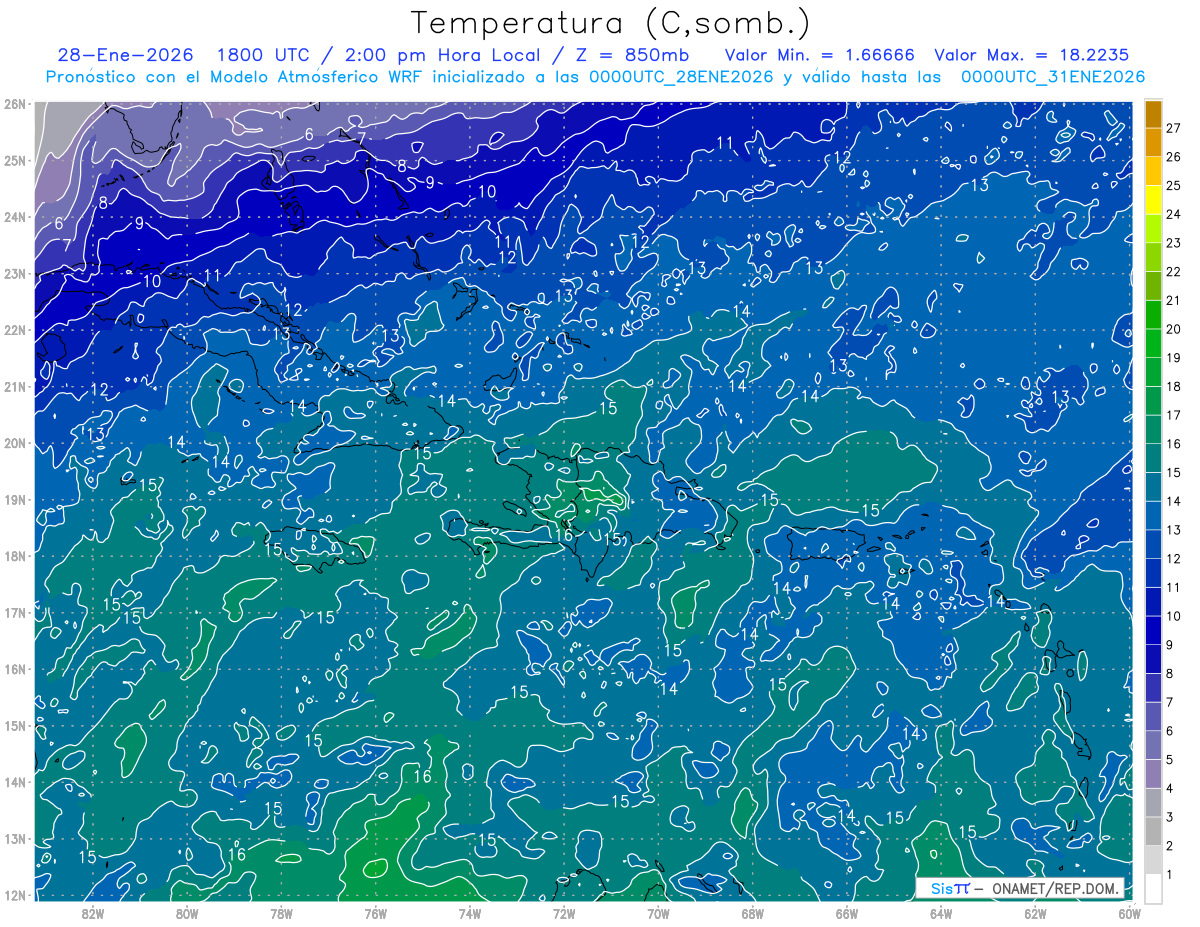Click the '26N' latitude label
1200x927 pixels.
click(14, 104)
